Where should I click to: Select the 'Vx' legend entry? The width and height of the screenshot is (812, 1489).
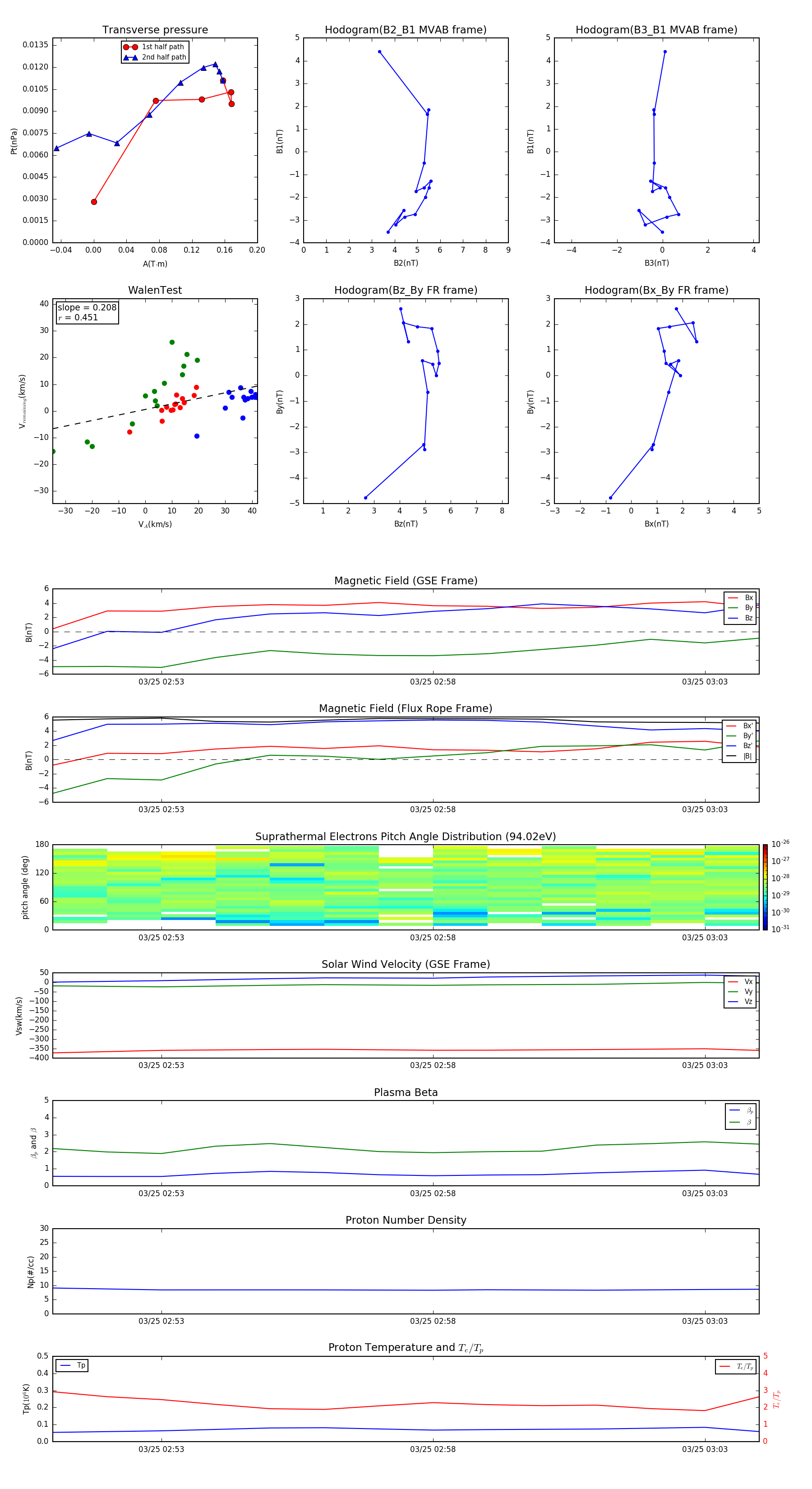click(740, 981)
